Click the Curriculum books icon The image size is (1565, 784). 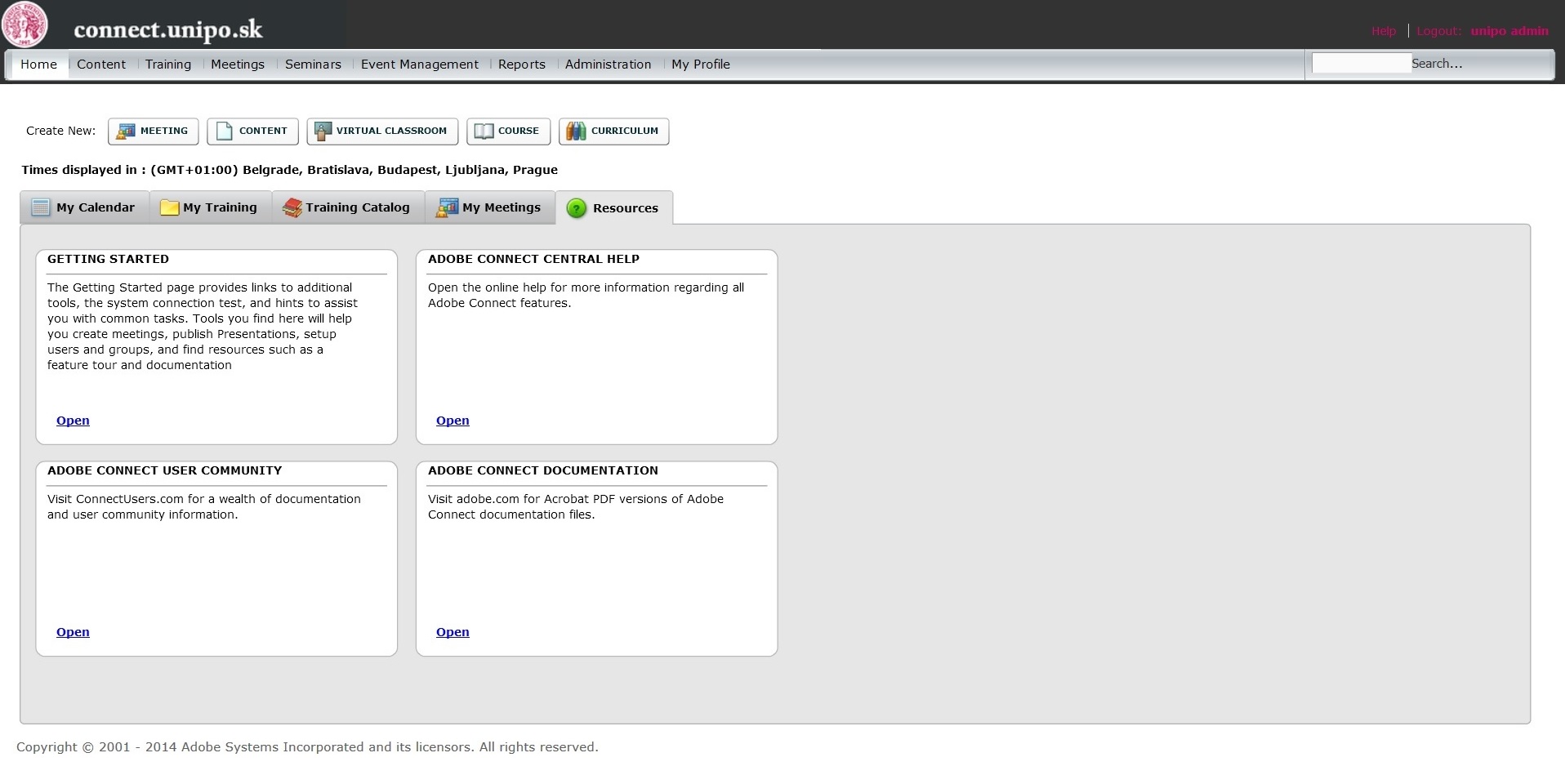[x=576, y=131]
